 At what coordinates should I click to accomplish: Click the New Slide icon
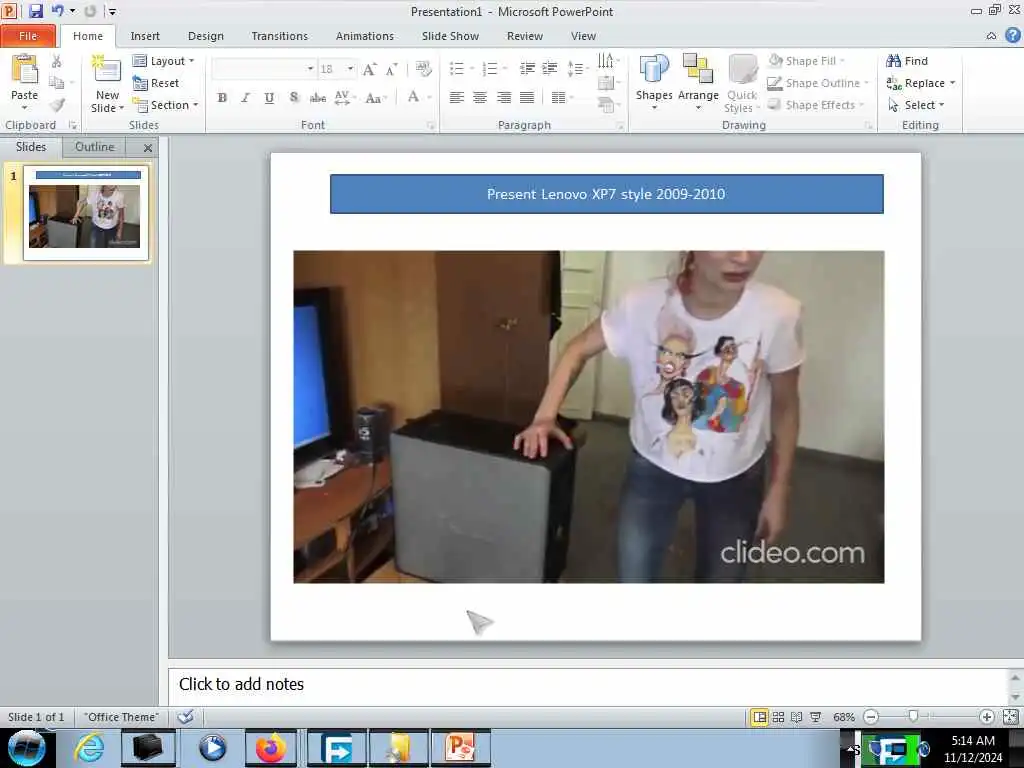(106, 71)
